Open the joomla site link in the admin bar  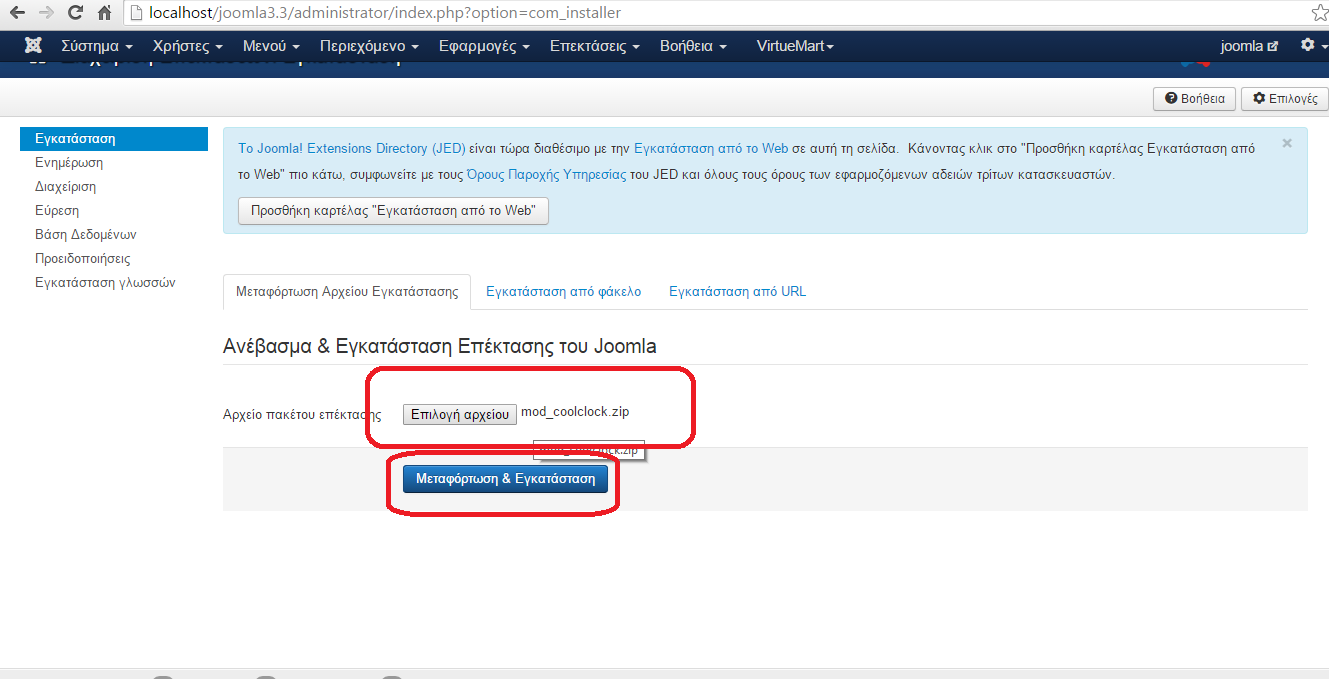1249,46
